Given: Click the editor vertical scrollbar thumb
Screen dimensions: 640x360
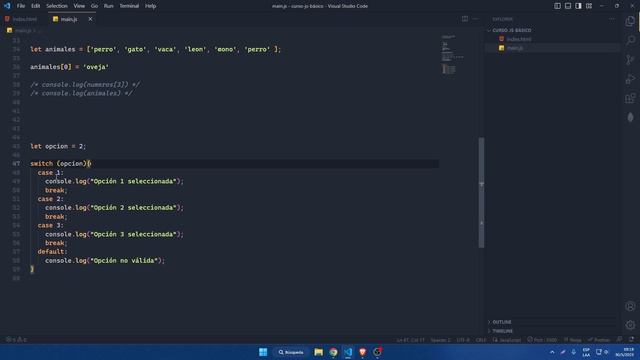Looking at the screenshot, I should [x=481, y=192].
